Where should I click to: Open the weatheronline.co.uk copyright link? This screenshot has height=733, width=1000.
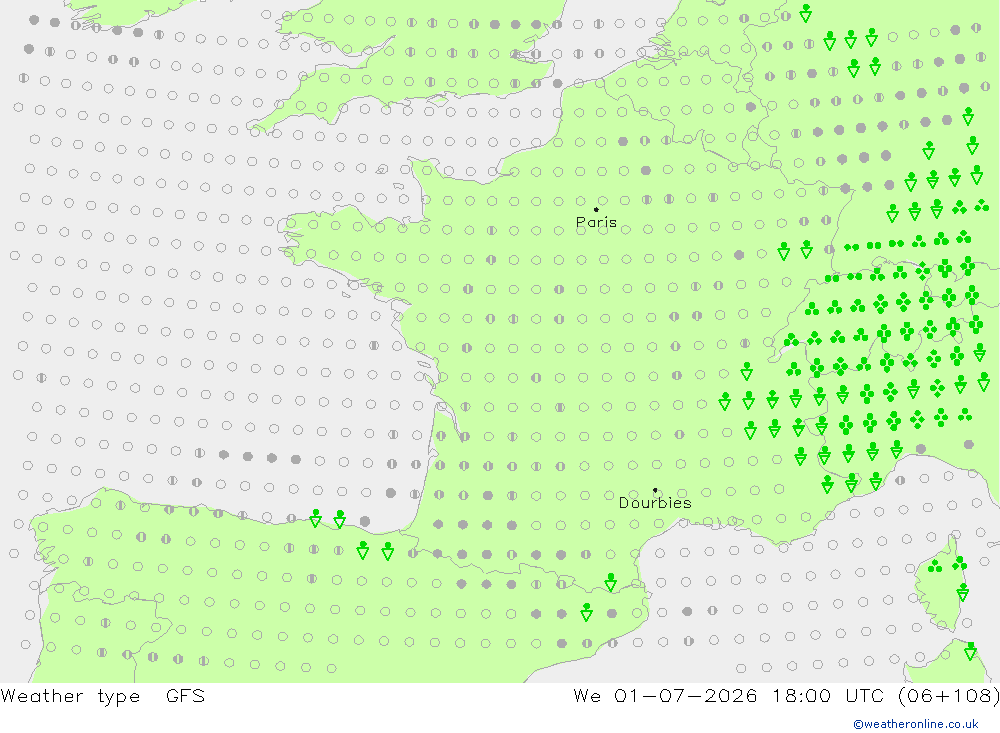point(916,724)
